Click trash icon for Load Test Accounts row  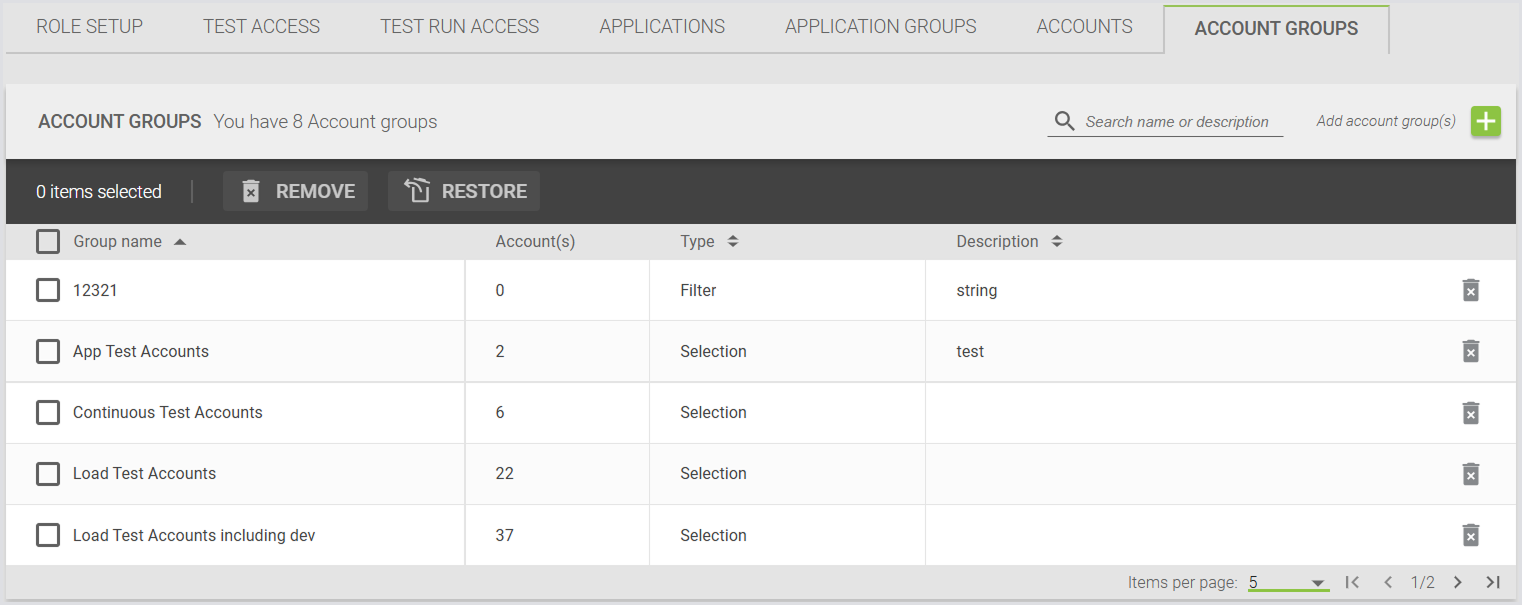[x=1470, y=474]
